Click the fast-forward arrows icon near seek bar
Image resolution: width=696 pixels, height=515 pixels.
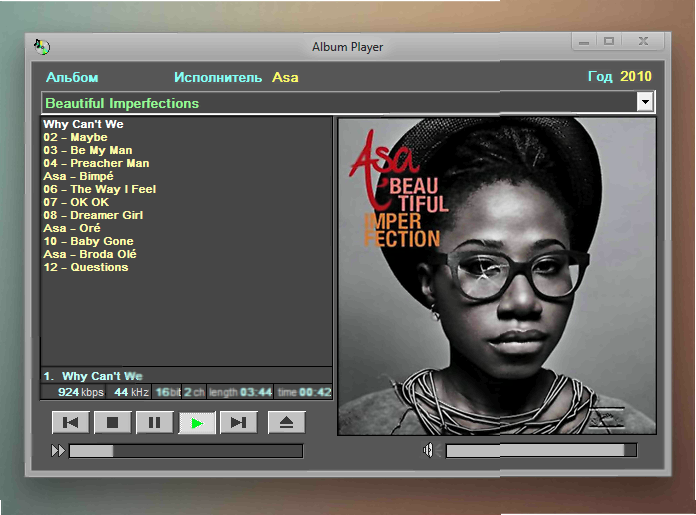(58, 451)
